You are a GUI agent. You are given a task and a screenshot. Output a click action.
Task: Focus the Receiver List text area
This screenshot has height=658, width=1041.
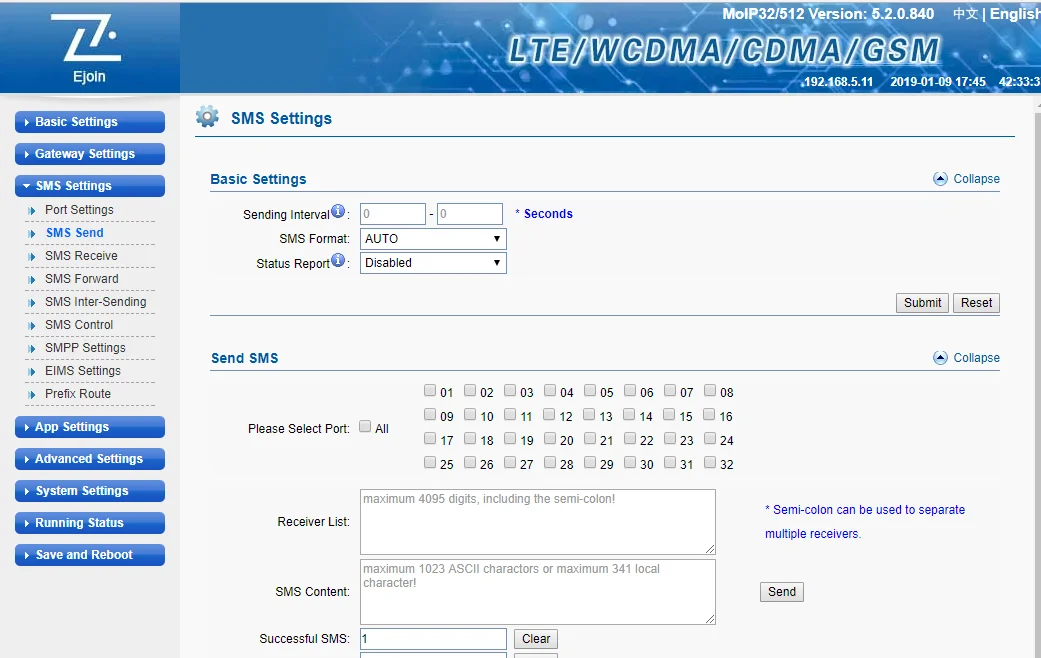538,522
